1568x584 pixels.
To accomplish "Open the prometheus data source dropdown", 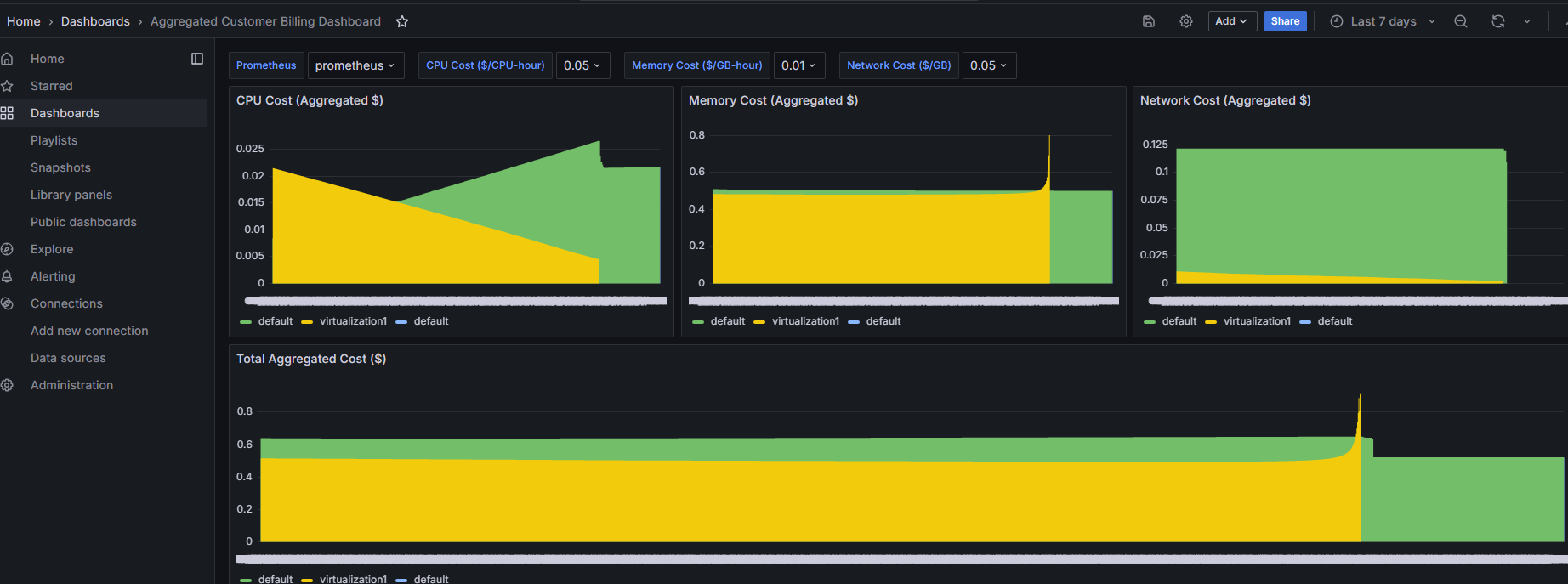I will click(355, 65).
